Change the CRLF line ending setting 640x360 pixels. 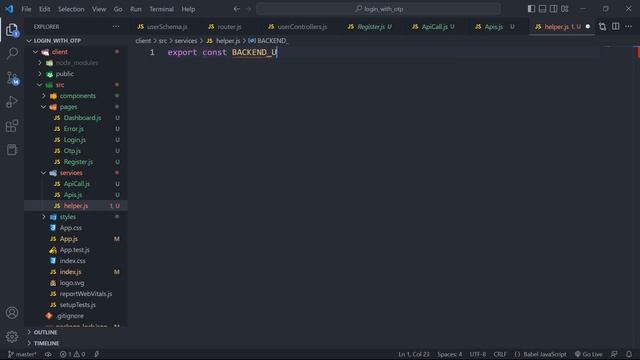pyautogui.click(x=500, y=354)
